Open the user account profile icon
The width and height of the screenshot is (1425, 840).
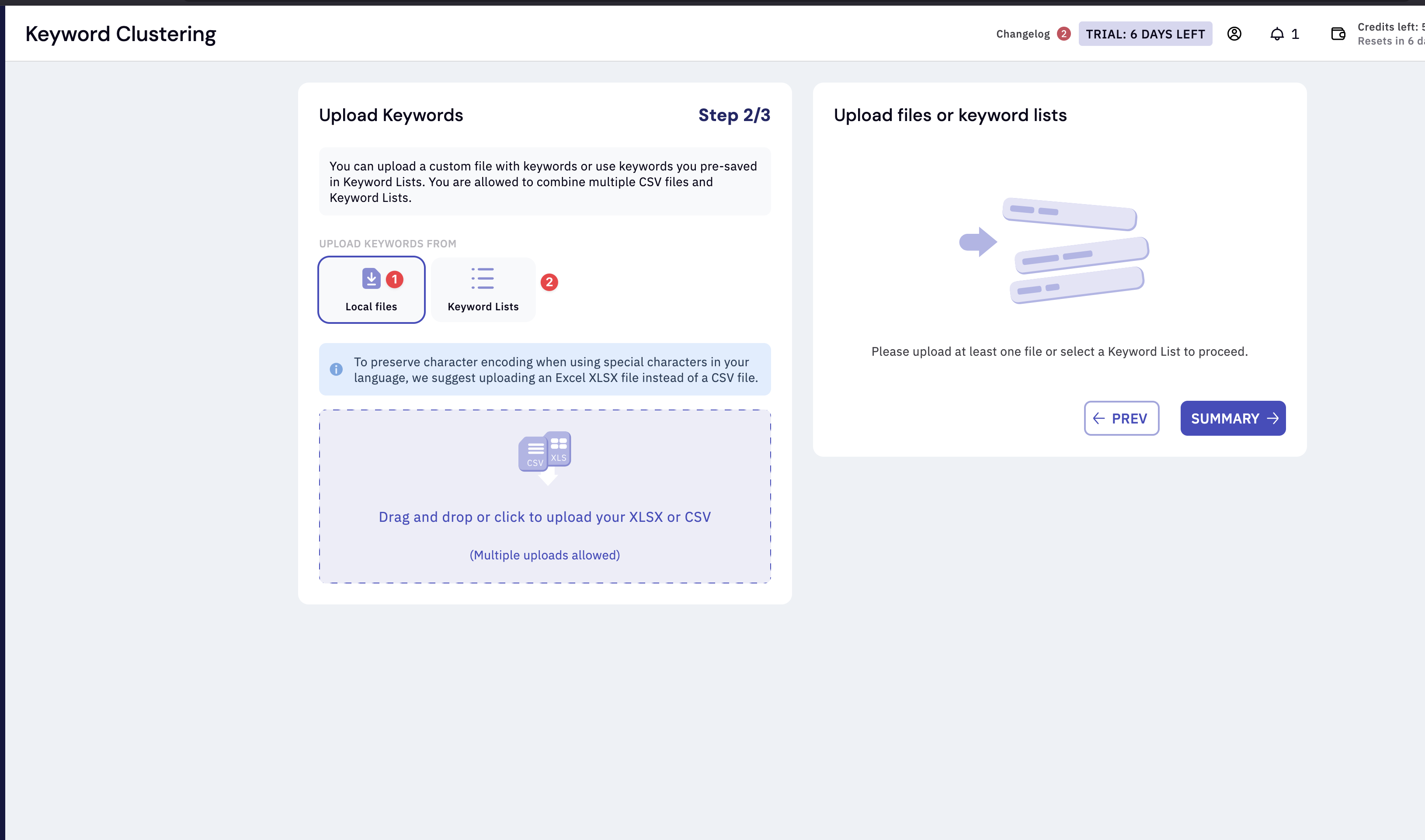1234,34
